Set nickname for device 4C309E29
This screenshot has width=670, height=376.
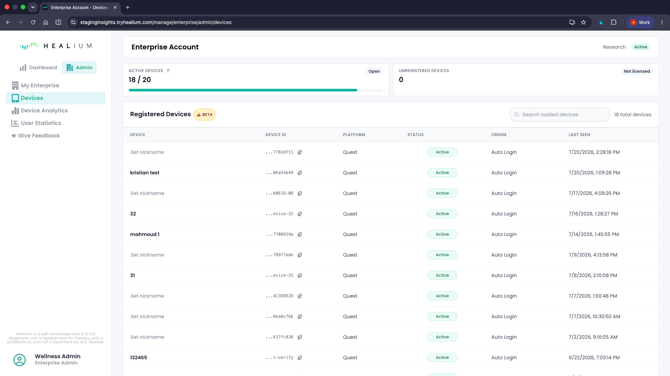tap(147, 296)
